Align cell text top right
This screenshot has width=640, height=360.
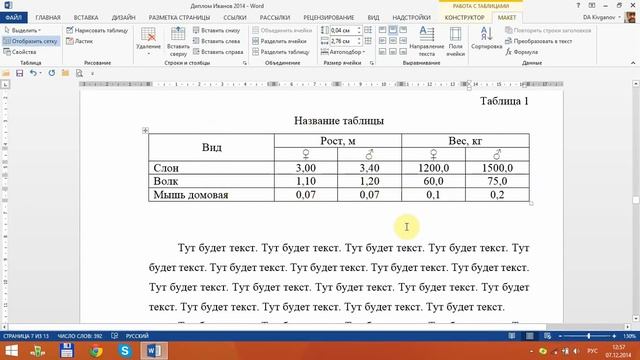(403, 30)
